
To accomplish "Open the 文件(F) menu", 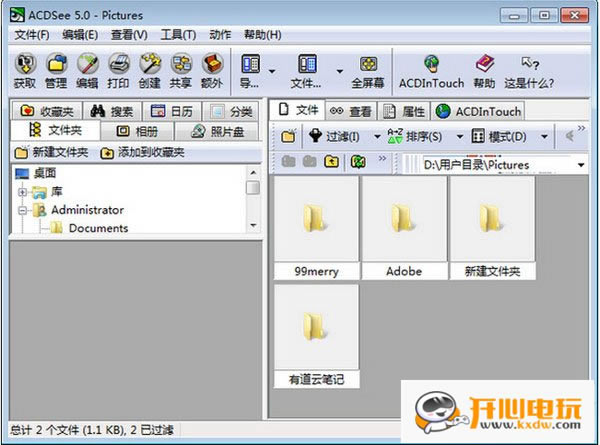I will coord(32,35).
